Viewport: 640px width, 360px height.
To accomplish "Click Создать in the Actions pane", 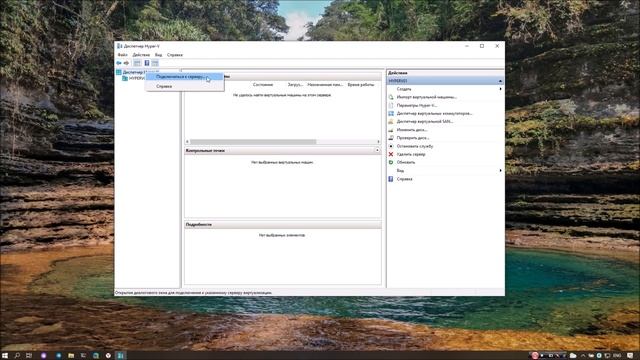I will pos(404,89).
